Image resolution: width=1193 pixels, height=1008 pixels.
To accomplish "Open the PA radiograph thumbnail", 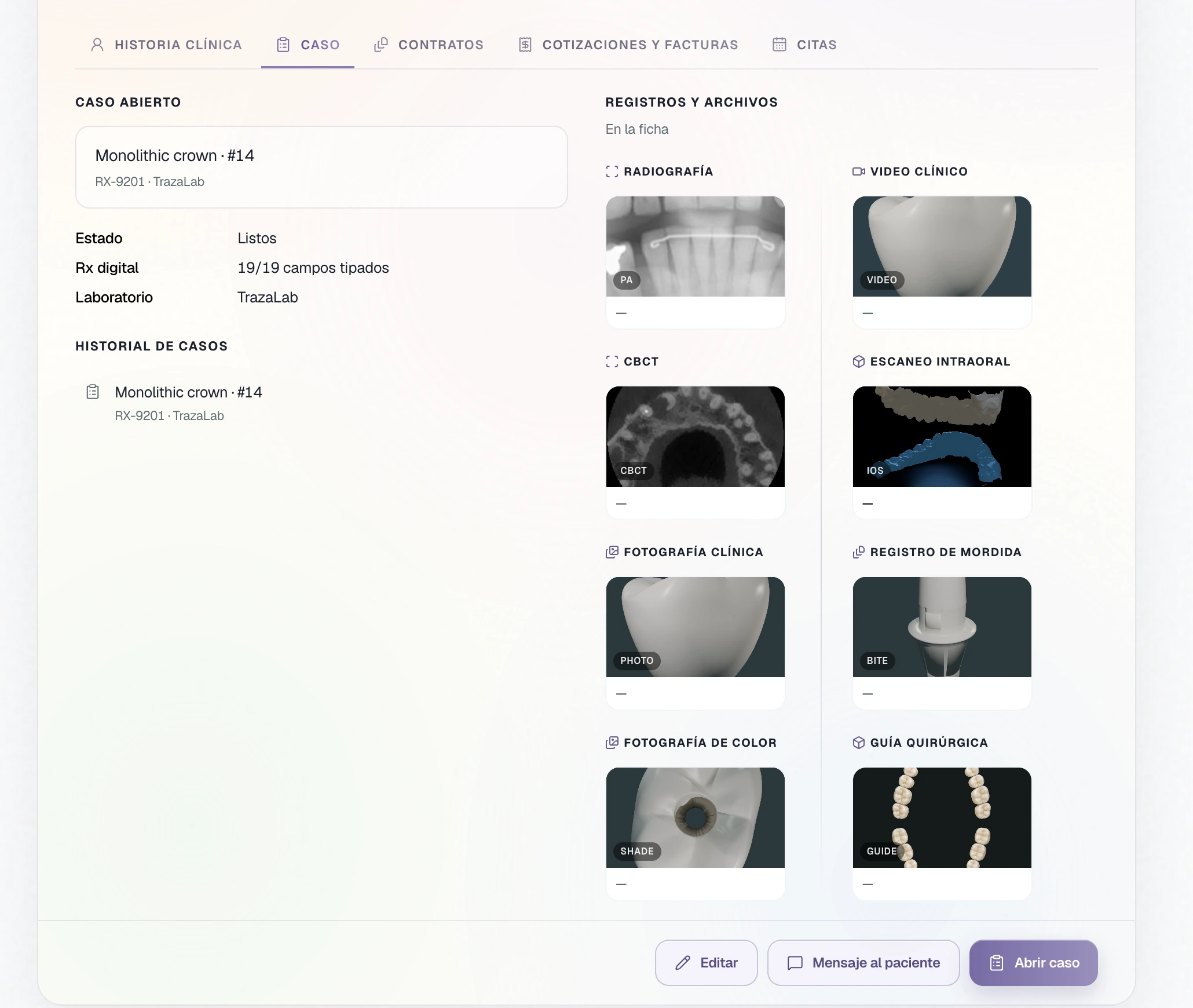I will pos(696,246).
